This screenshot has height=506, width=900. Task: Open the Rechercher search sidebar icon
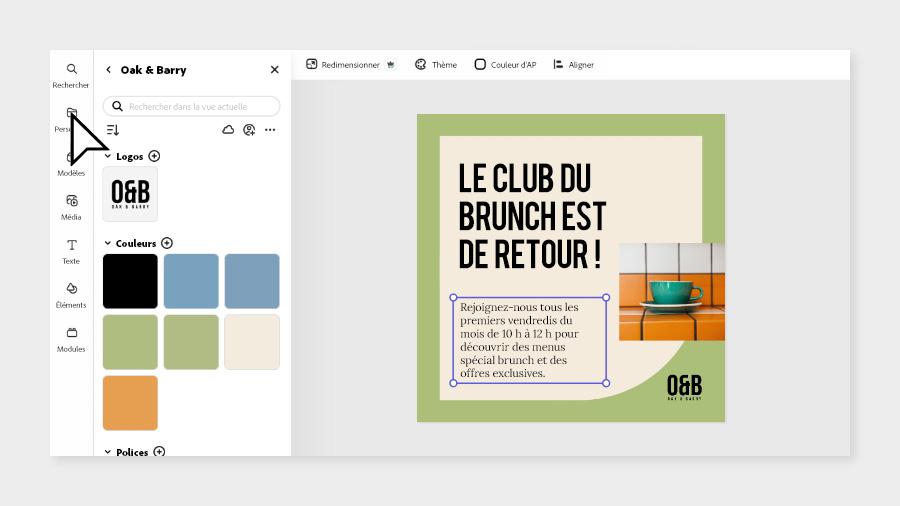tap(71, 75)
